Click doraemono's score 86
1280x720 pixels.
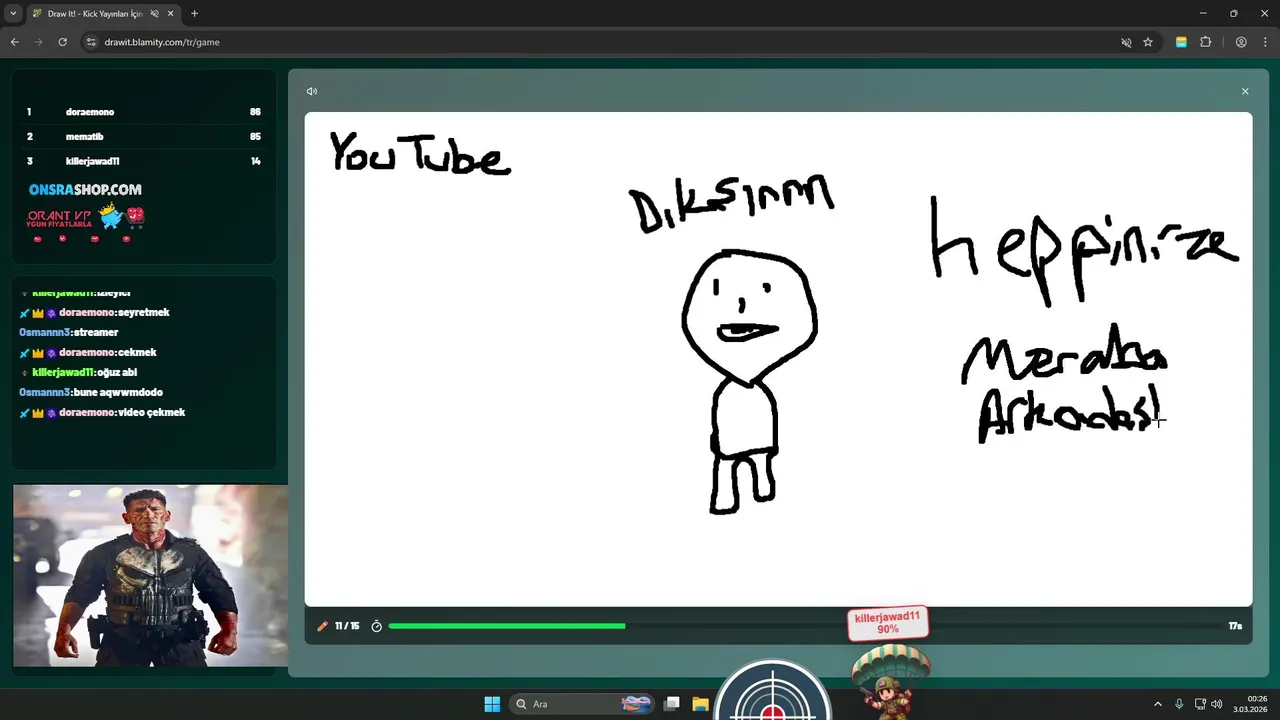[255, 112]
